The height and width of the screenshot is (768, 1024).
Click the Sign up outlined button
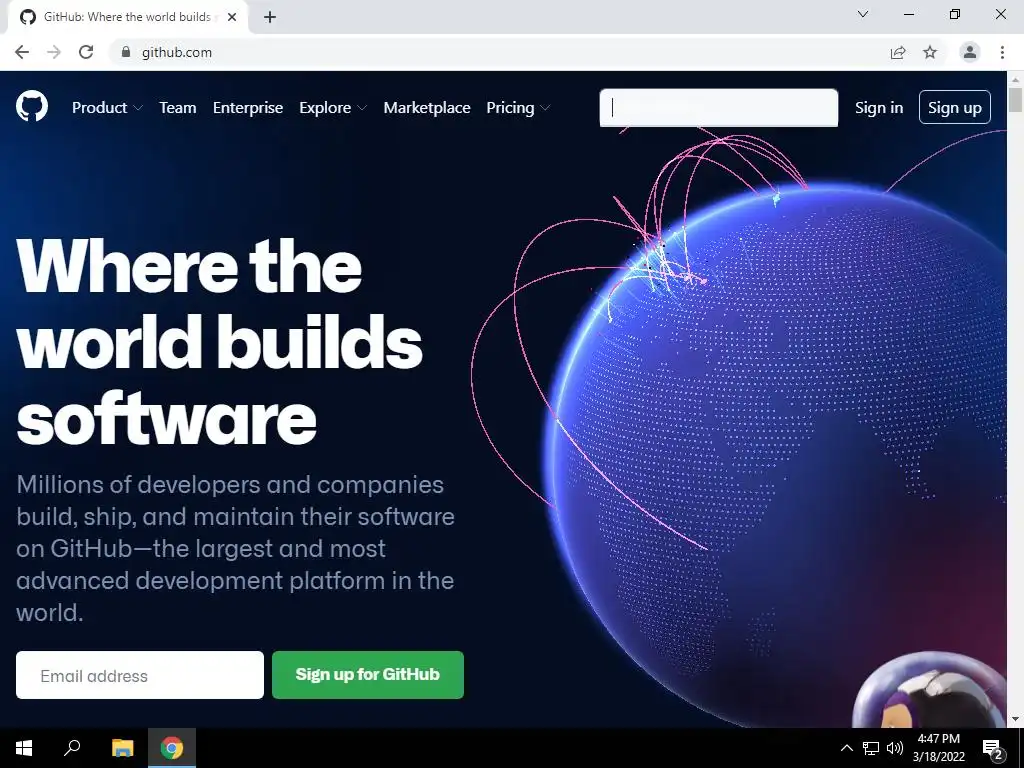[x=955, y=107]
